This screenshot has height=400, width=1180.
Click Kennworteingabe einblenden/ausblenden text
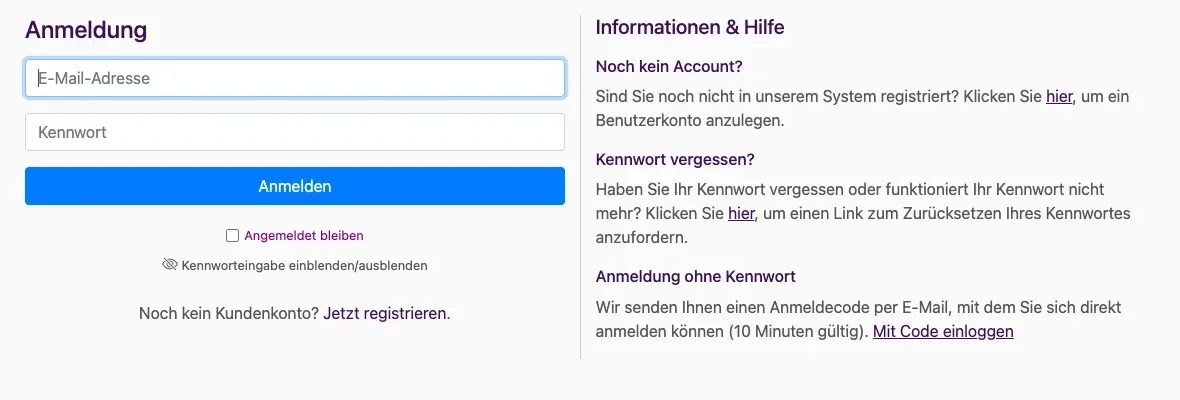tap(305, 265)
